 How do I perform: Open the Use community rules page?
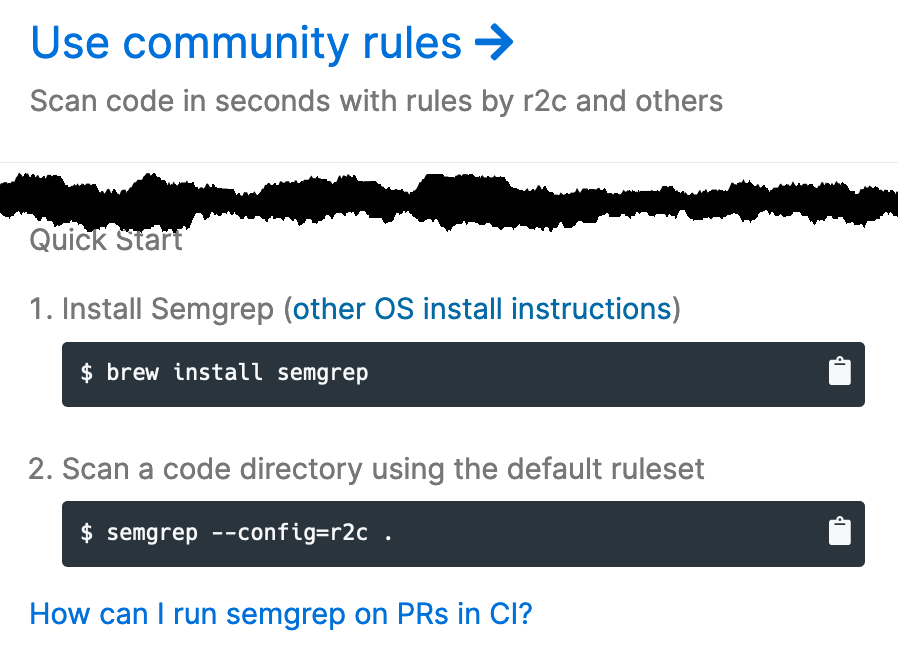244,42
